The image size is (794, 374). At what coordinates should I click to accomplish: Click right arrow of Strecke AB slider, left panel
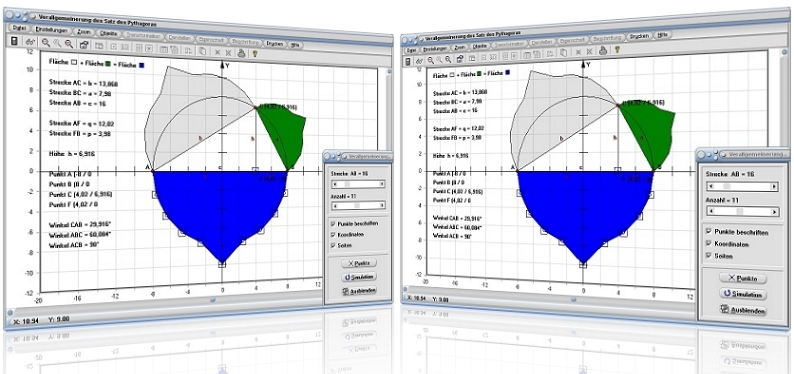pyautogui.click(x=382, y=184)
